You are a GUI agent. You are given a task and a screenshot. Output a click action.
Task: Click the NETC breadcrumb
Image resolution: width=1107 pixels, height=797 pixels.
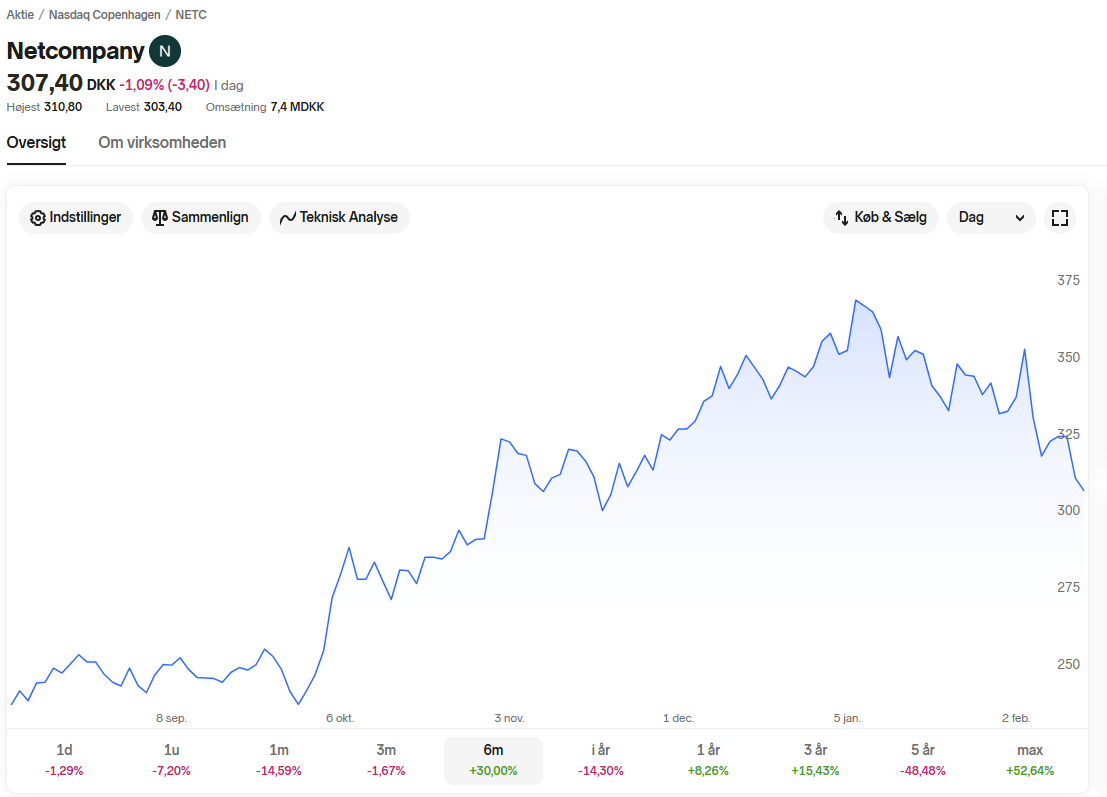point(191,15)
